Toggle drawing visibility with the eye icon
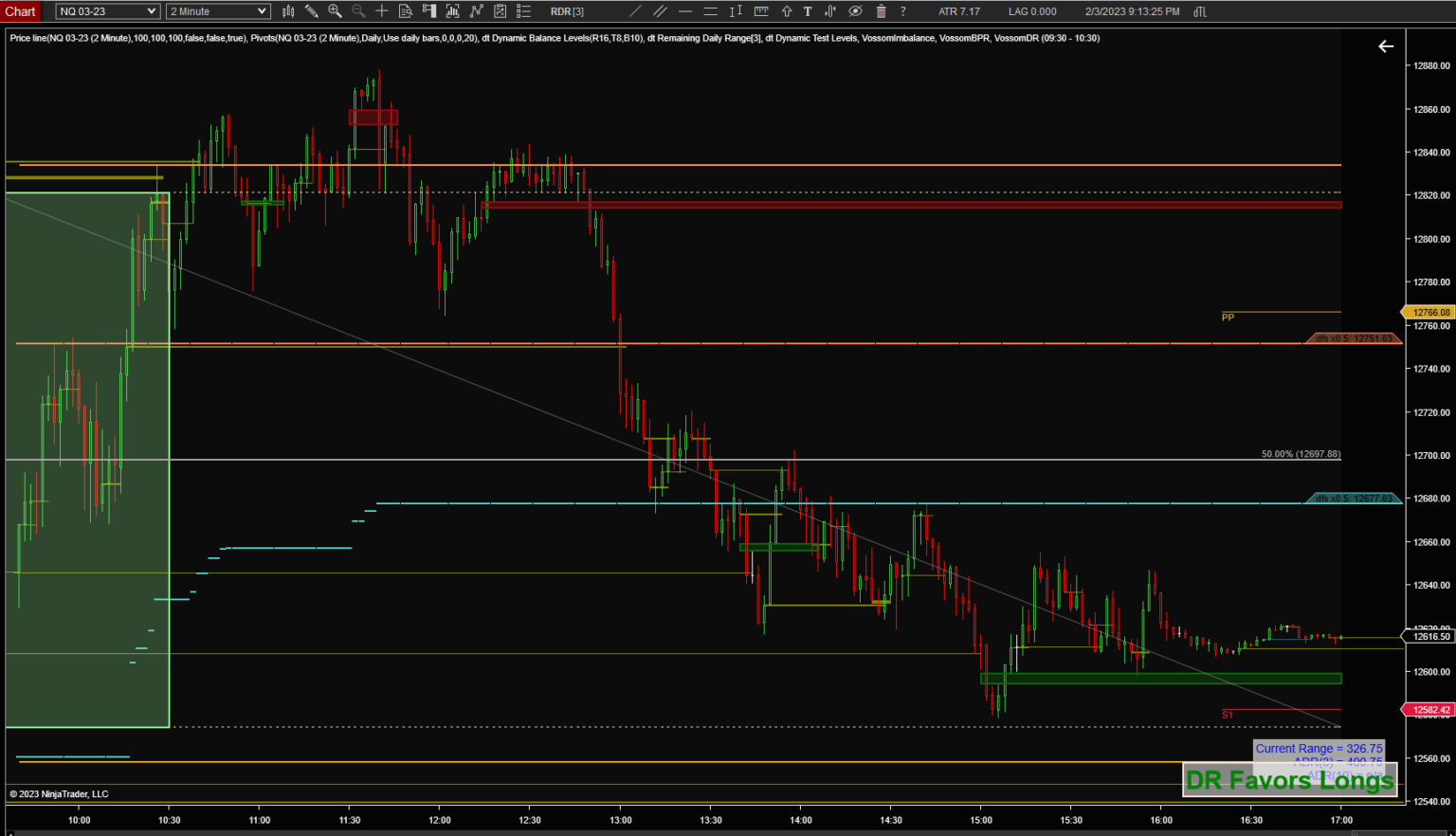 click(856, 11)
